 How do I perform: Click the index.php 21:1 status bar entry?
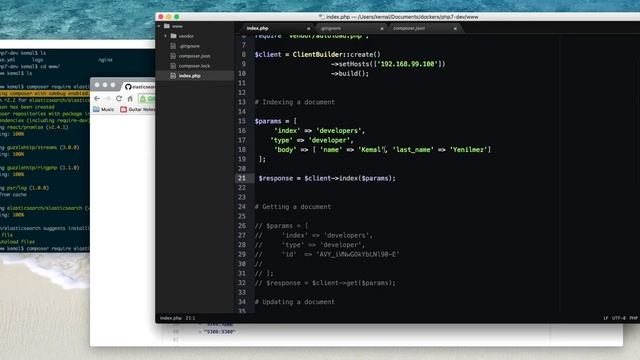click(x=177, y=318)
